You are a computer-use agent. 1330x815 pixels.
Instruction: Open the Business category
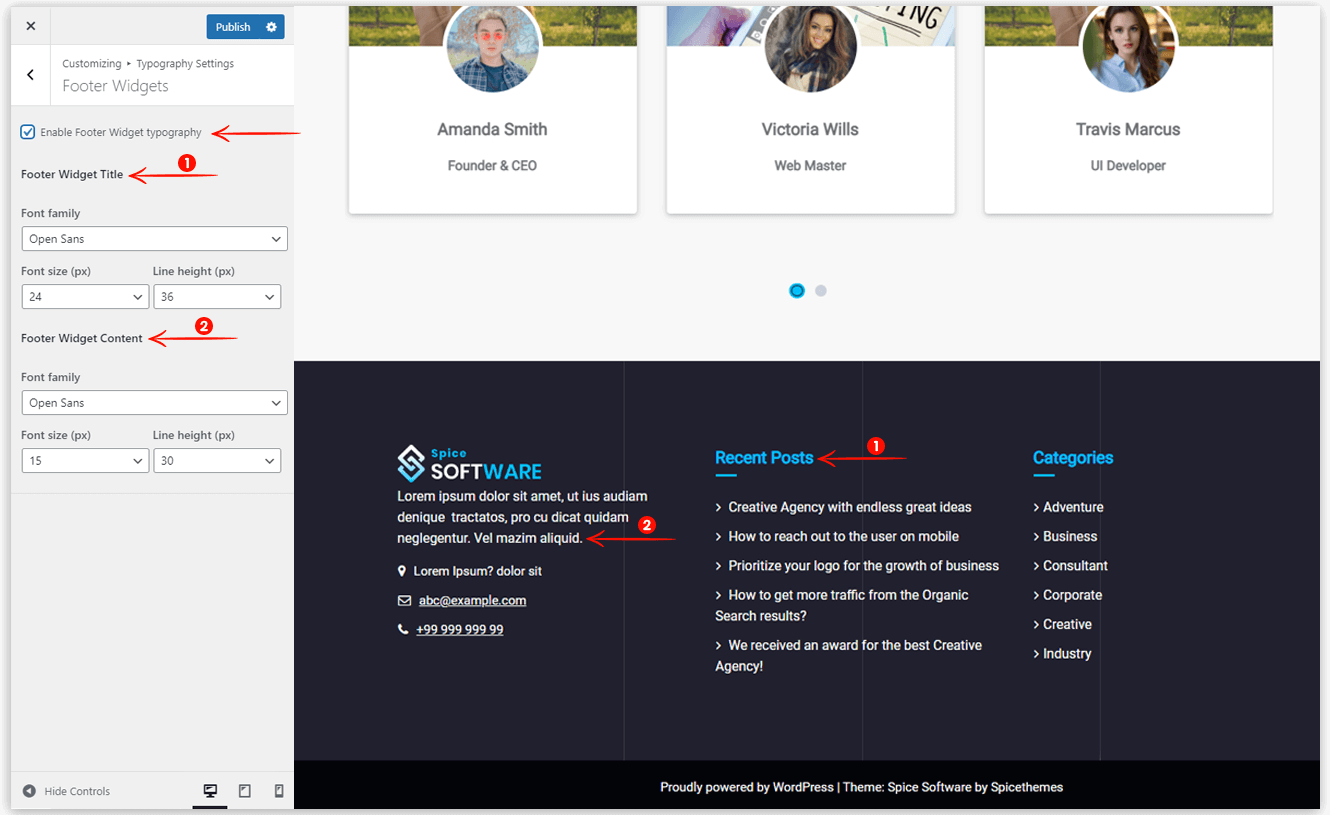click(x=1070, y=536)
